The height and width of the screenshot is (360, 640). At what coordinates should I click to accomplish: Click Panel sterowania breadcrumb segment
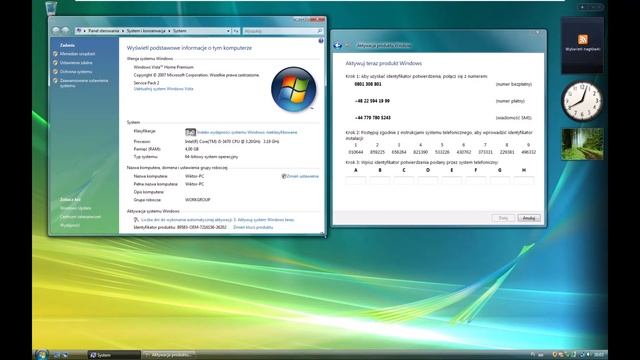(104, 31)
